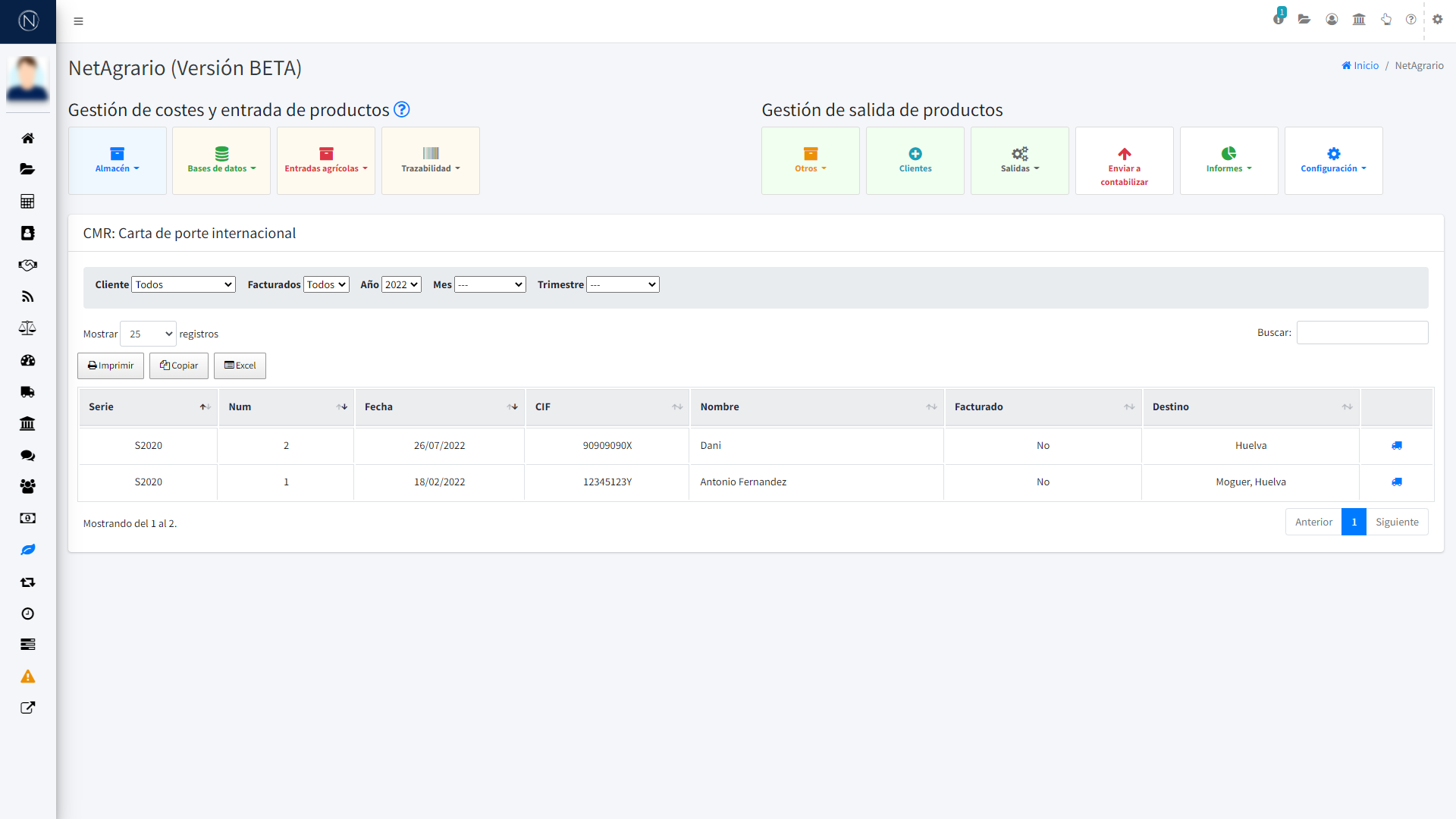This screenshot has height=819, width=1456.
Task: Click the delivery truck icon in sidebar
Action: (28, 392)
